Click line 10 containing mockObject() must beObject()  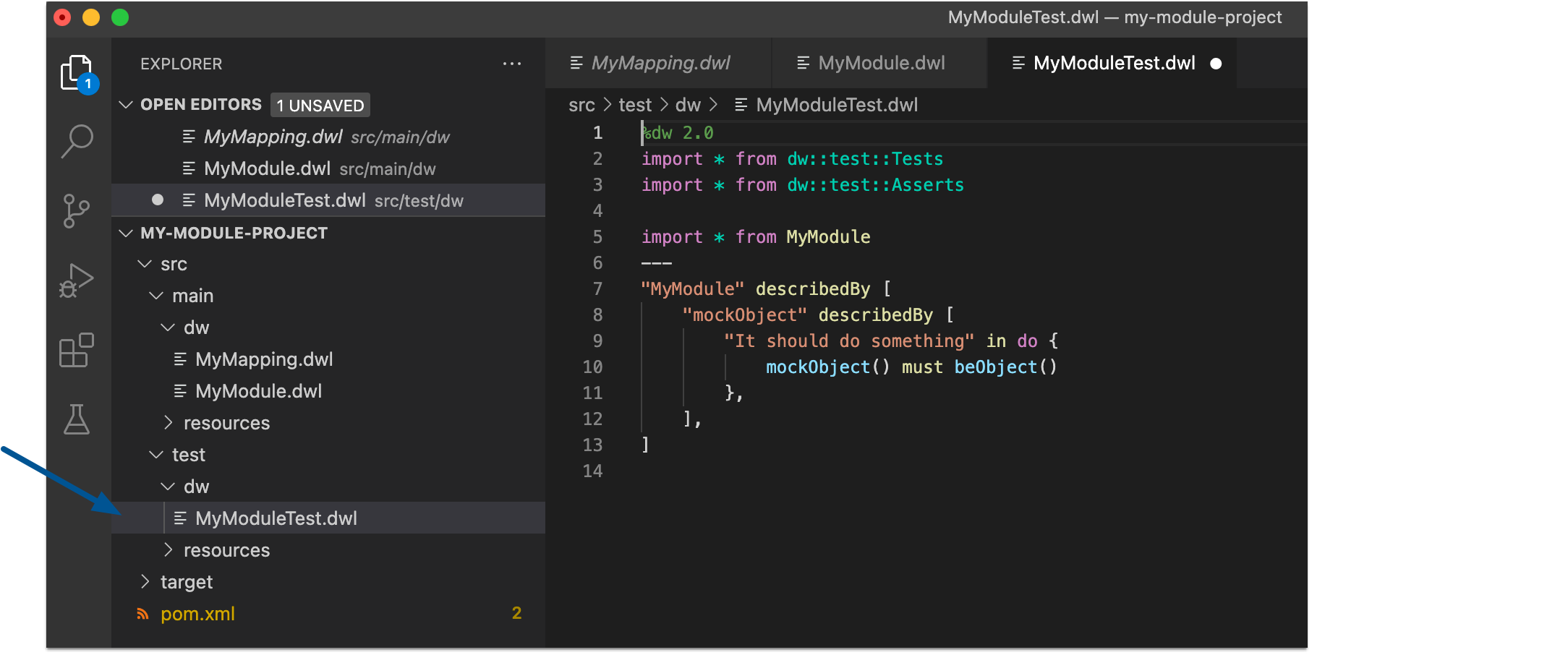(x=911, y=367)
